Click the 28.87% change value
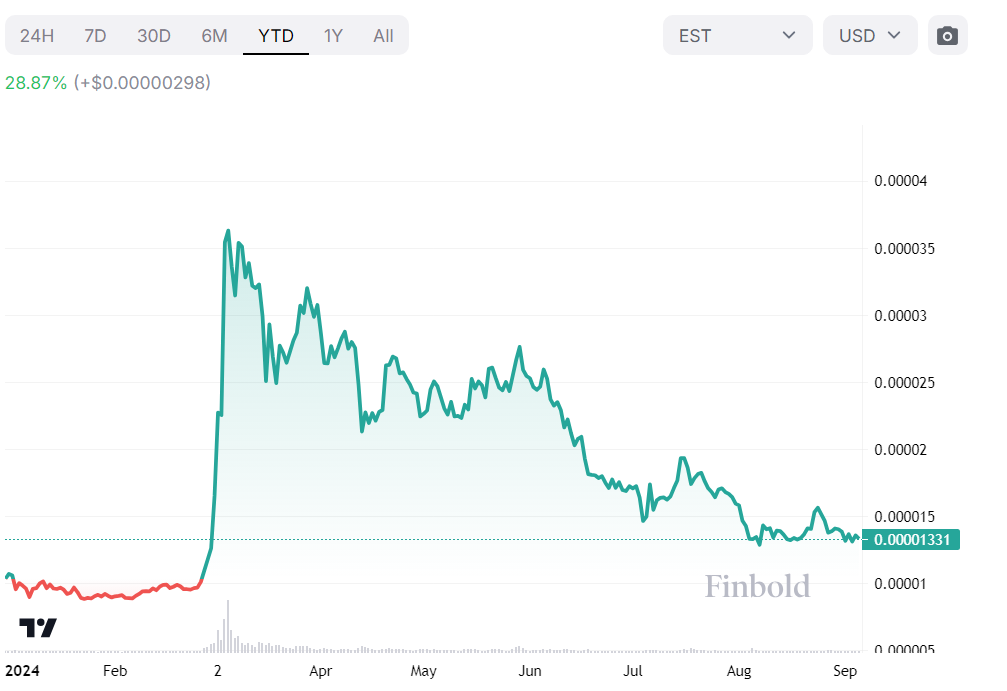The height and width of the screenshot is (691, 1007). coord(36,83)
